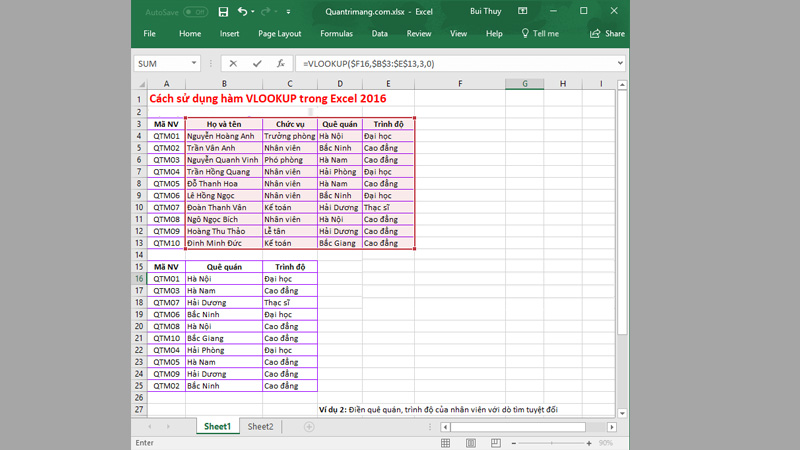Click the 'Ví dụ 2' note text
800x450 pixels.
(438, 409)
